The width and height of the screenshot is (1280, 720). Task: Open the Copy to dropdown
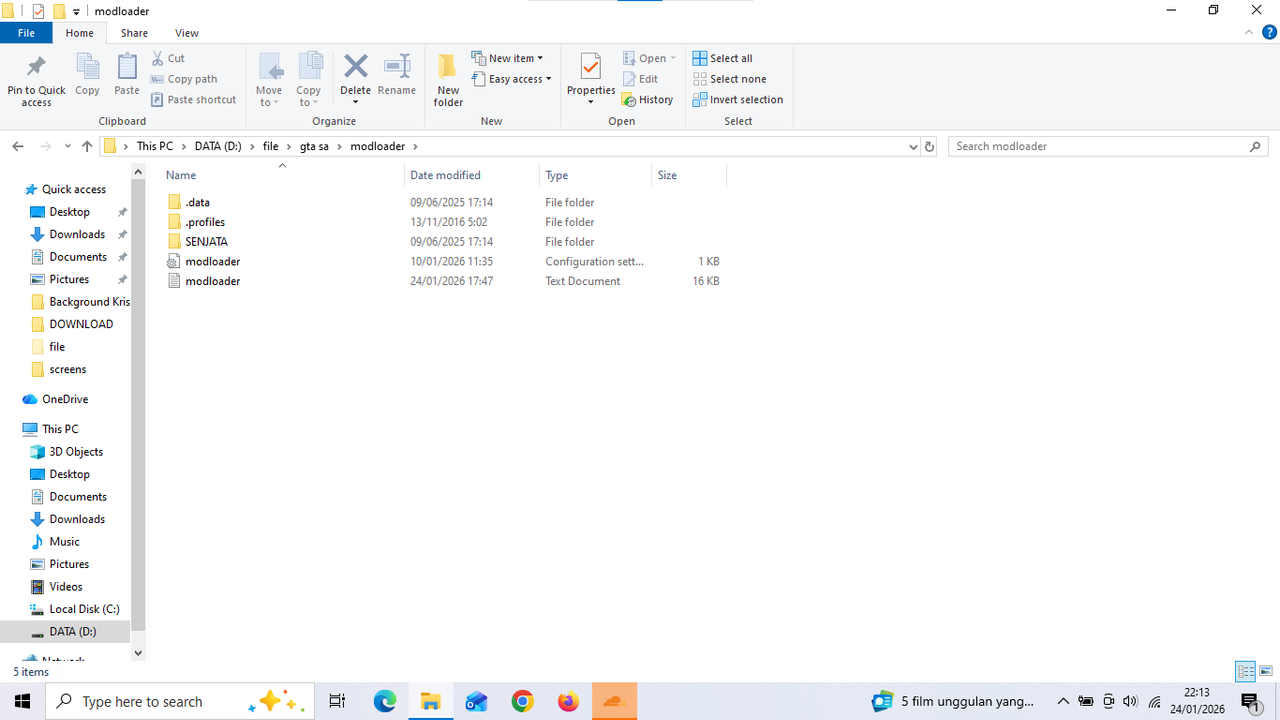[309, 80]
